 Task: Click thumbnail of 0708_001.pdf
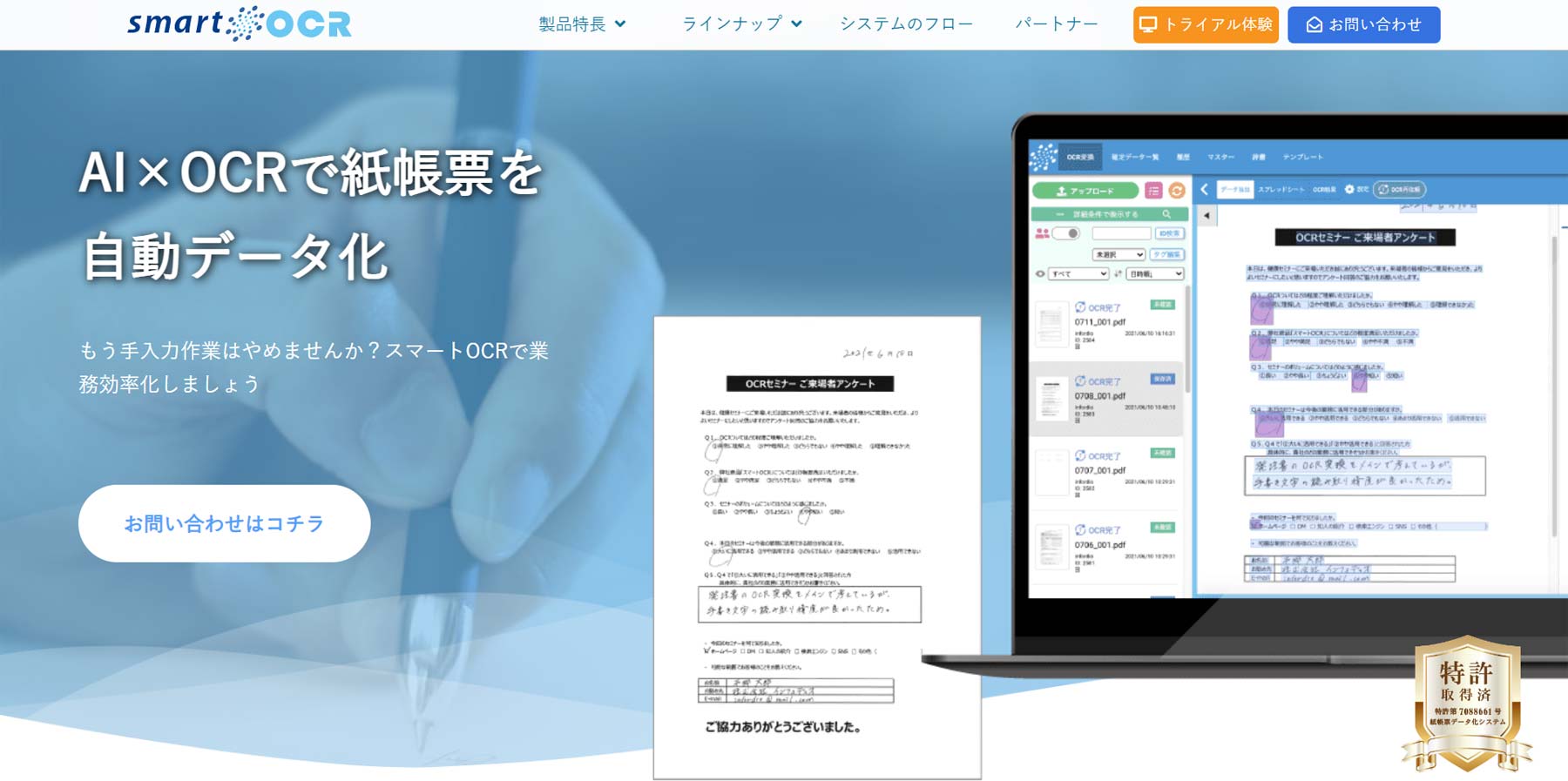tap(1052, 399)
